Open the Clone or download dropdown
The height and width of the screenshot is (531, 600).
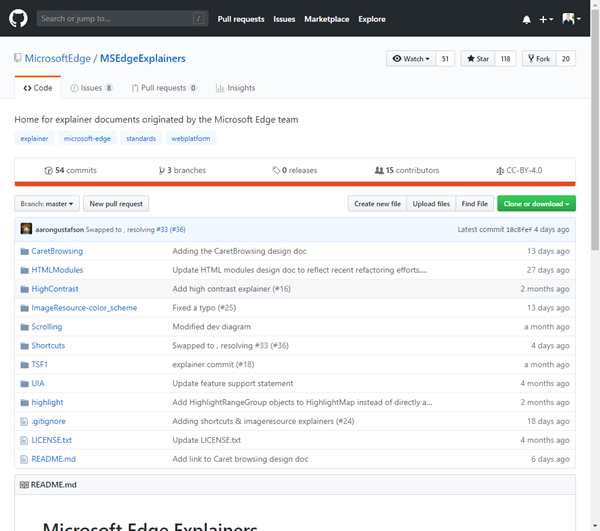(x=536, y=204)
